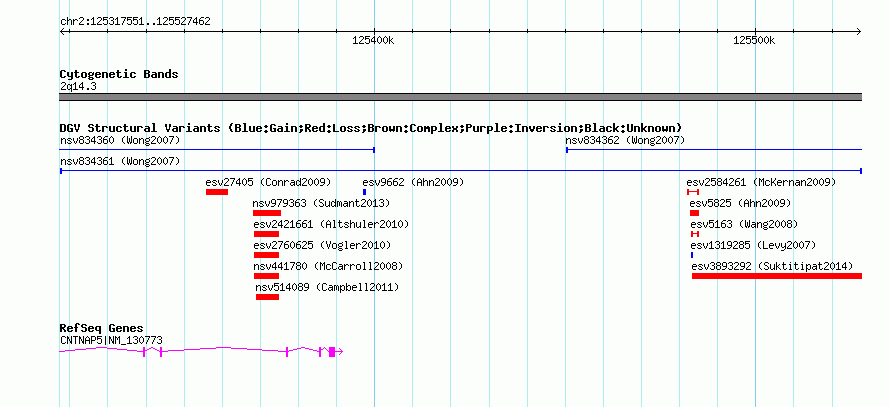This screenshot has height=407, width=890.
Task: Click the small blue gain bar of esv9662
Action: [364, 192]
